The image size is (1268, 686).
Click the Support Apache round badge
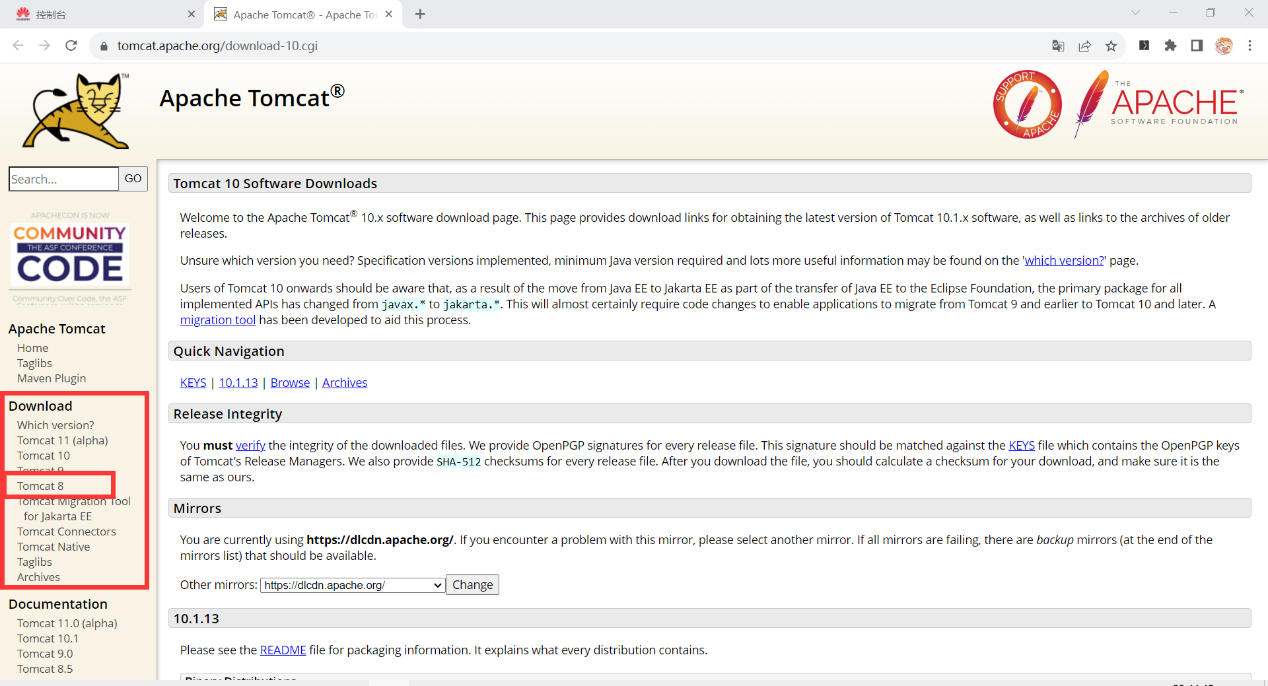pyautogui.click(x=1027, y=104)
